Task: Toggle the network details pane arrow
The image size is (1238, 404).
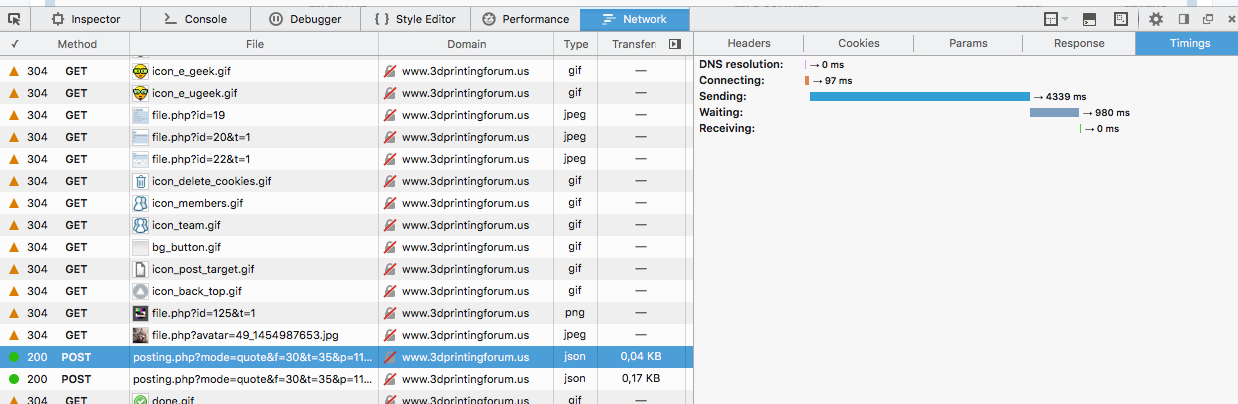Action: point(674,44)
